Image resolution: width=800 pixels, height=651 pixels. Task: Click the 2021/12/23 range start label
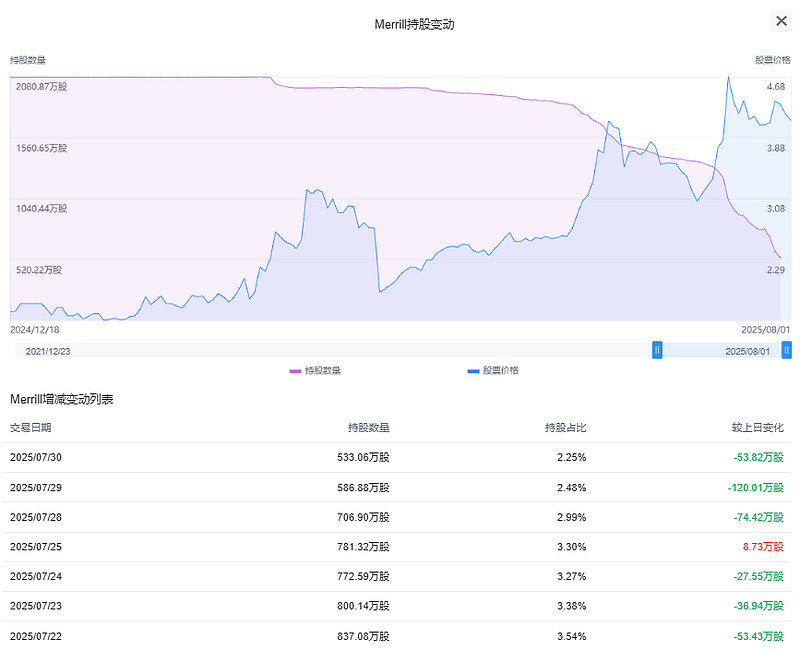[48, 352]
